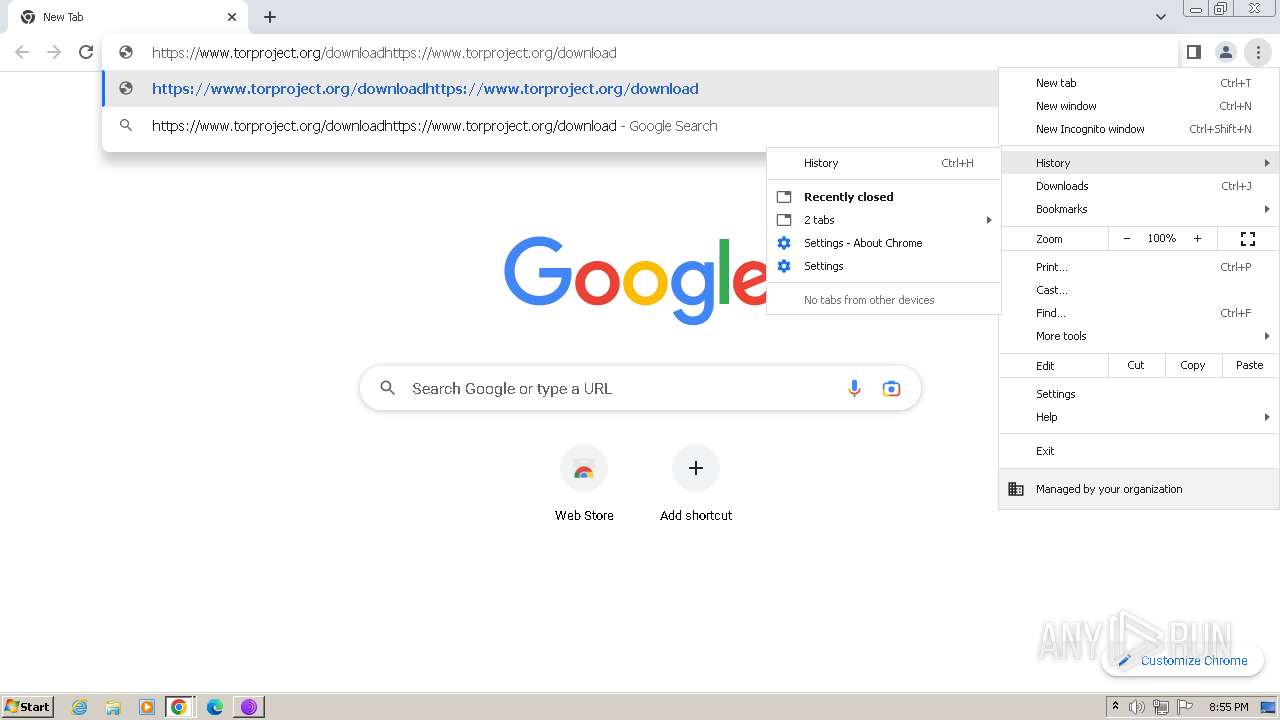
Task: Click Customize Chrome button
Action: [x=1182, y=661]
